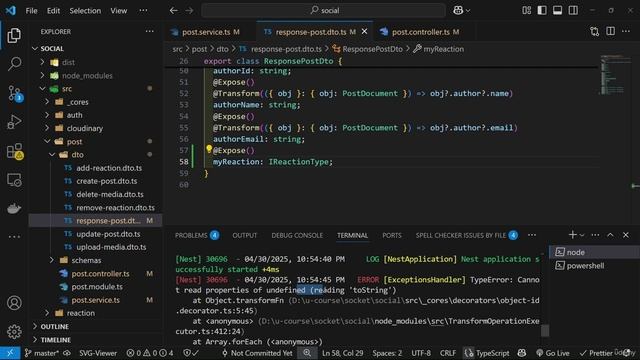640x360 pixels.
Task: Click the social command center search box
Action: click(x=323, y=11)
